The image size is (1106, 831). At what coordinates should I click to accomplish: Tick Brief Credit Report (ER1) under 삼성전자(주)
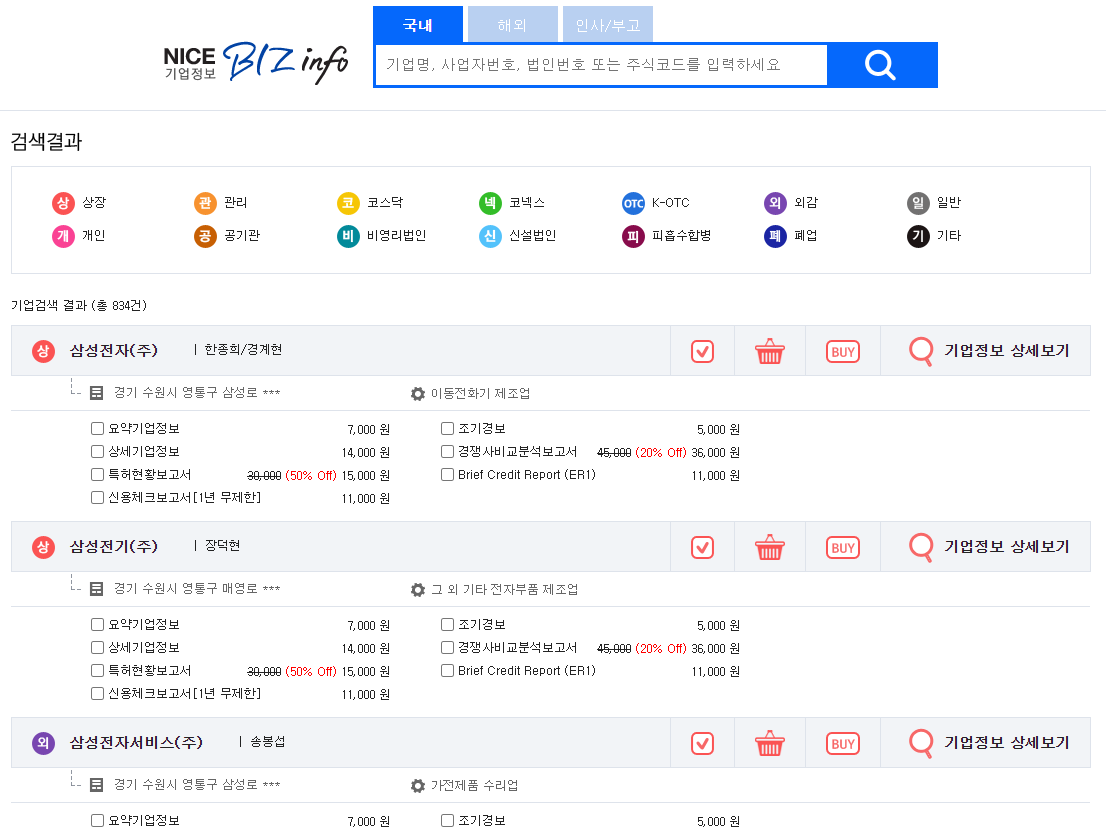[x=448, y=475]
